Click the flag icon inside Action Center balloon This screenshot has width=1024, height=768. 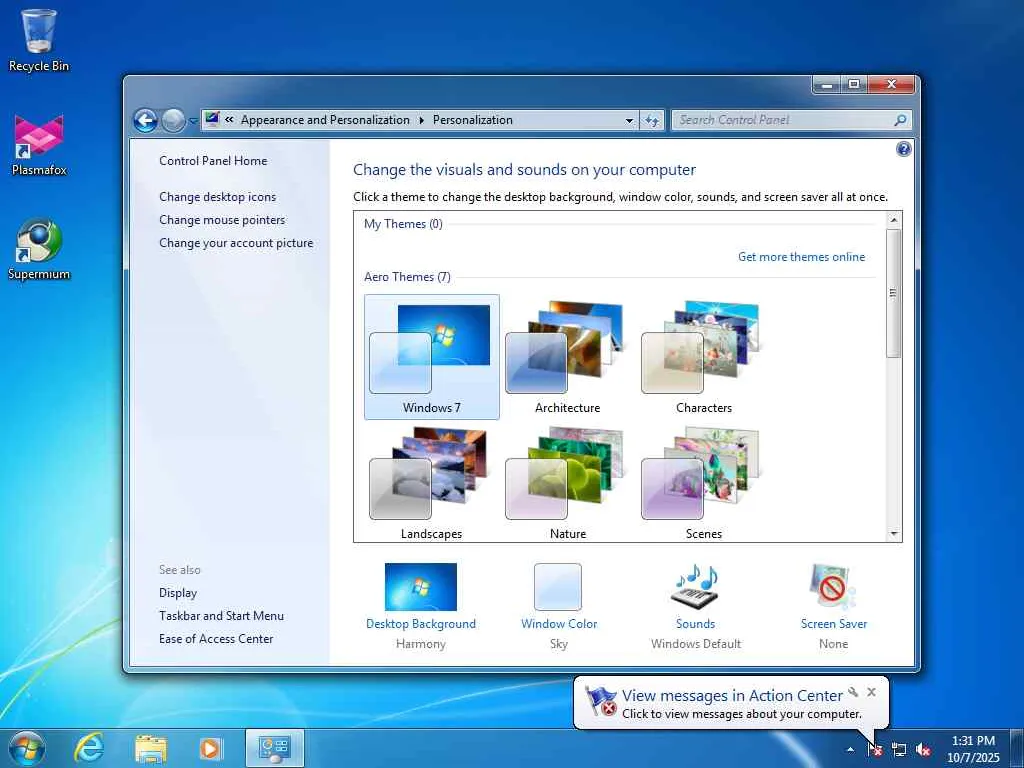click(x=600, y=701)
